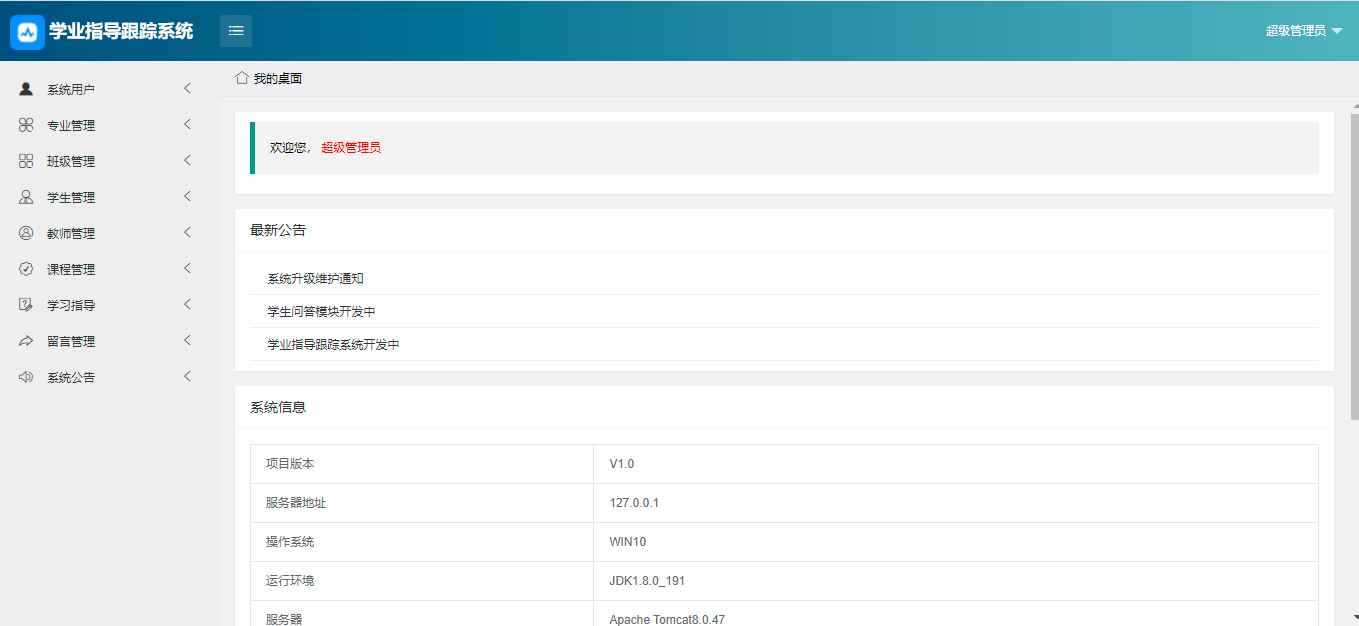The height and width of the screenshot is (626, 1359).
Task: Click the Apache Tomcat8.0.47 value
Action: pos(667,620)
